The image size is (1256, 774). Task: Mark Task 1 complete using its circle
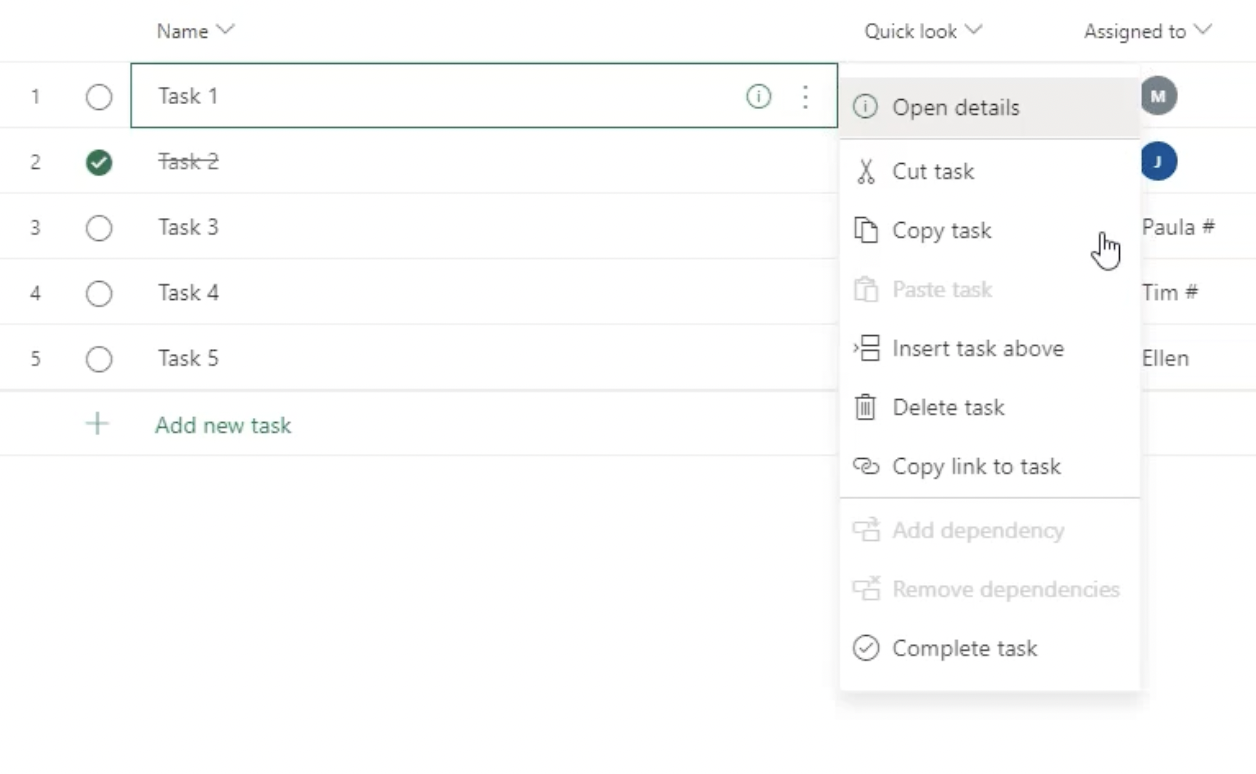[99, 97]
